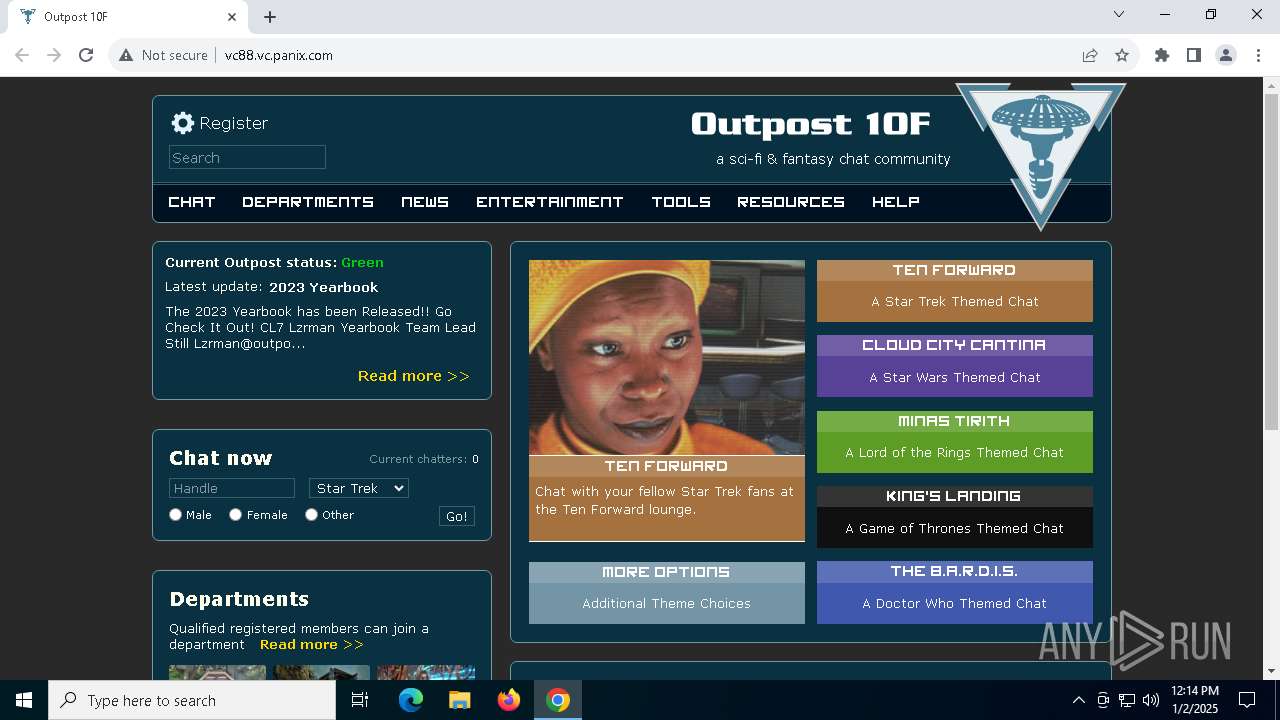Open Ten Forward Star Trek chat tile
Screen dimensions: 1280x720
click(955, 291)
